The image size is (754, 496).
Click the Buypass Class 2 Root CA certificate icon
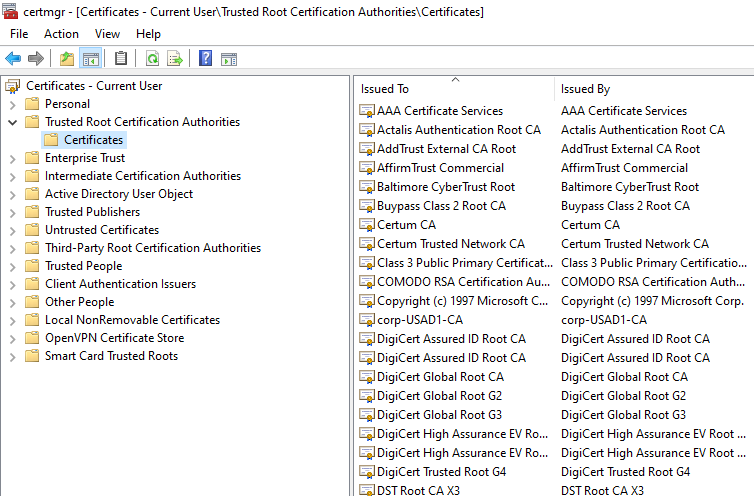point(367,206)
